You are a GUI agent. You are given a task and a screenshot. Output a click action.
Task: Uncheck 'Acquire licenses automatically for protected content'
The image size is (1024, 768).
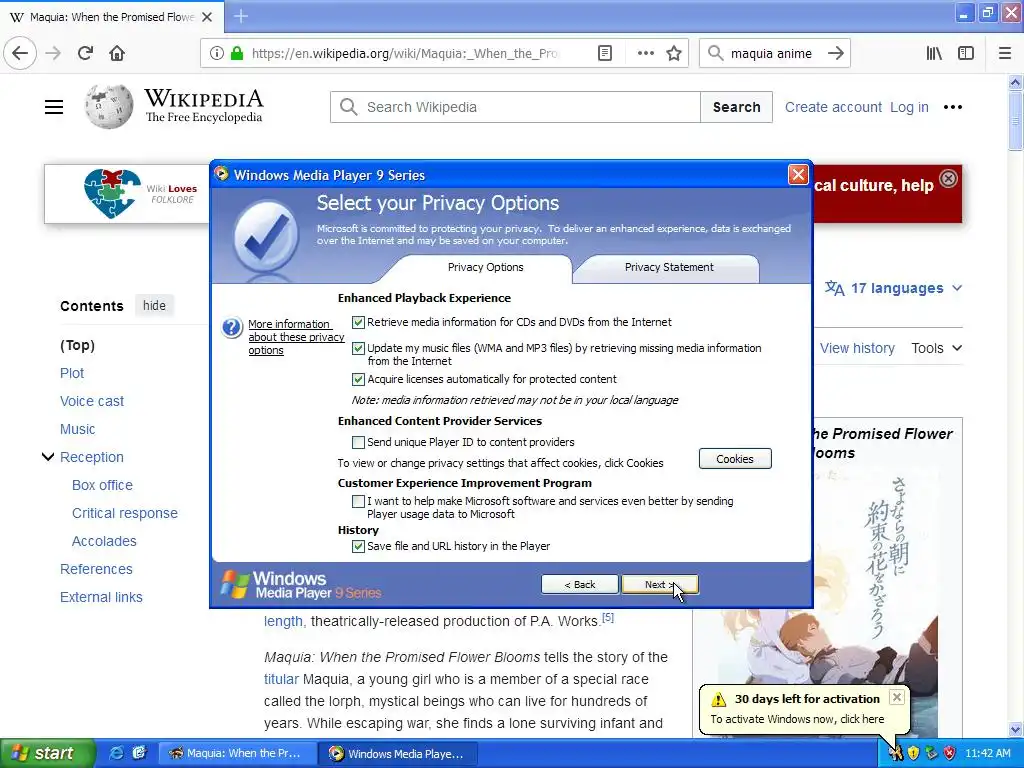358,379
